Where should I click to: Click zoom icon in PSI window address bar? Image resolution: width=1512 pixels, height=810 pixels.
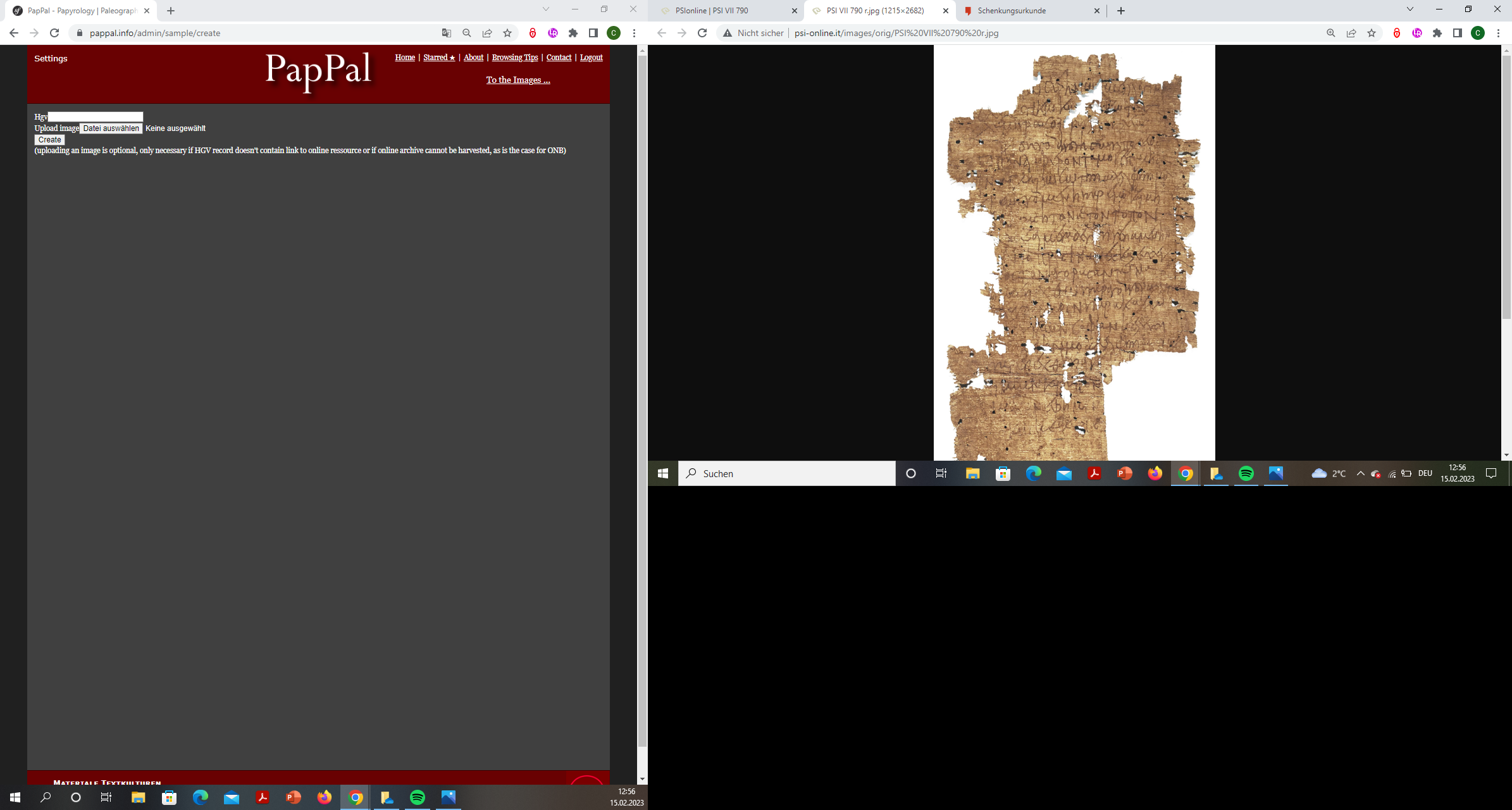click(1331, 33)
